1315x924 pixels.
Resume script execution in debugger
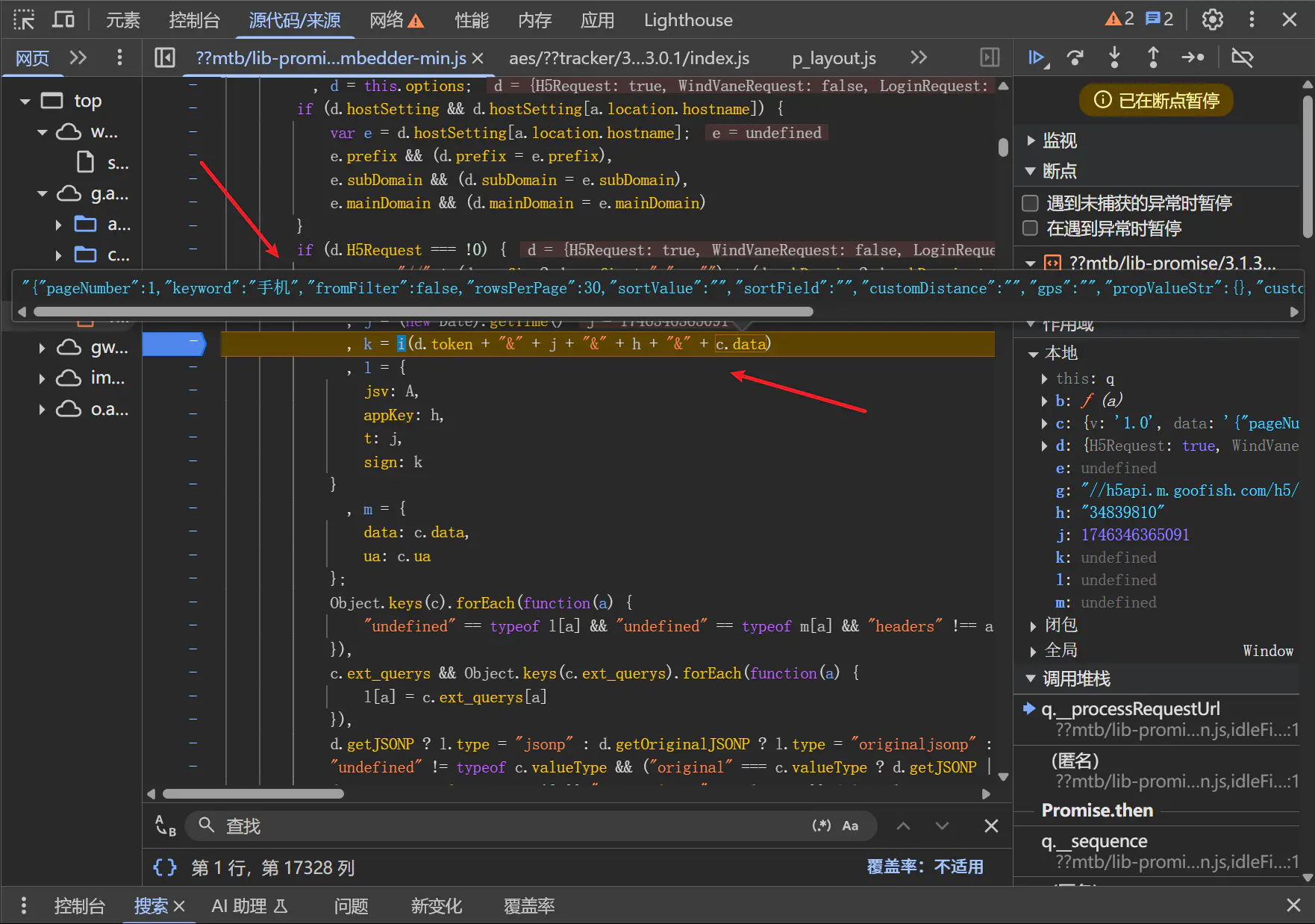point(1037,57)
